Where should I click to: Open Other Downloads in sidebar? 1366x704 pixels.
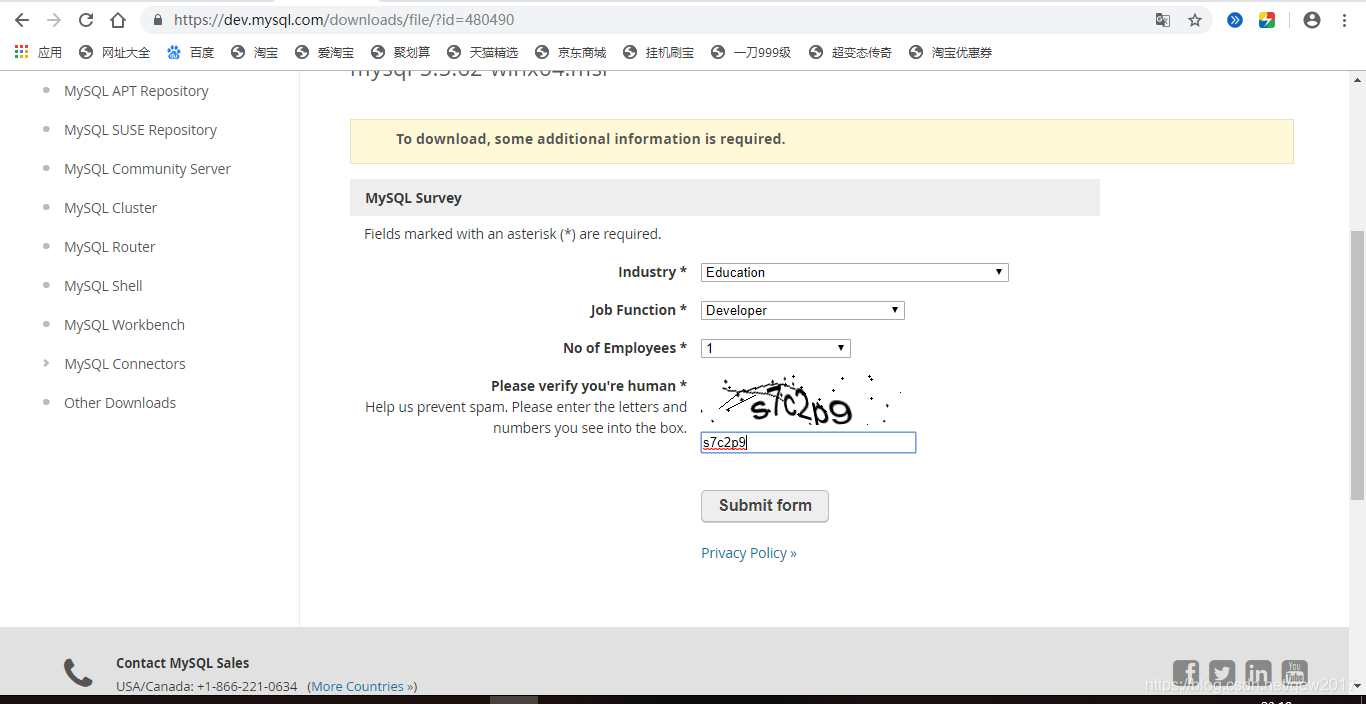(120, 403)
